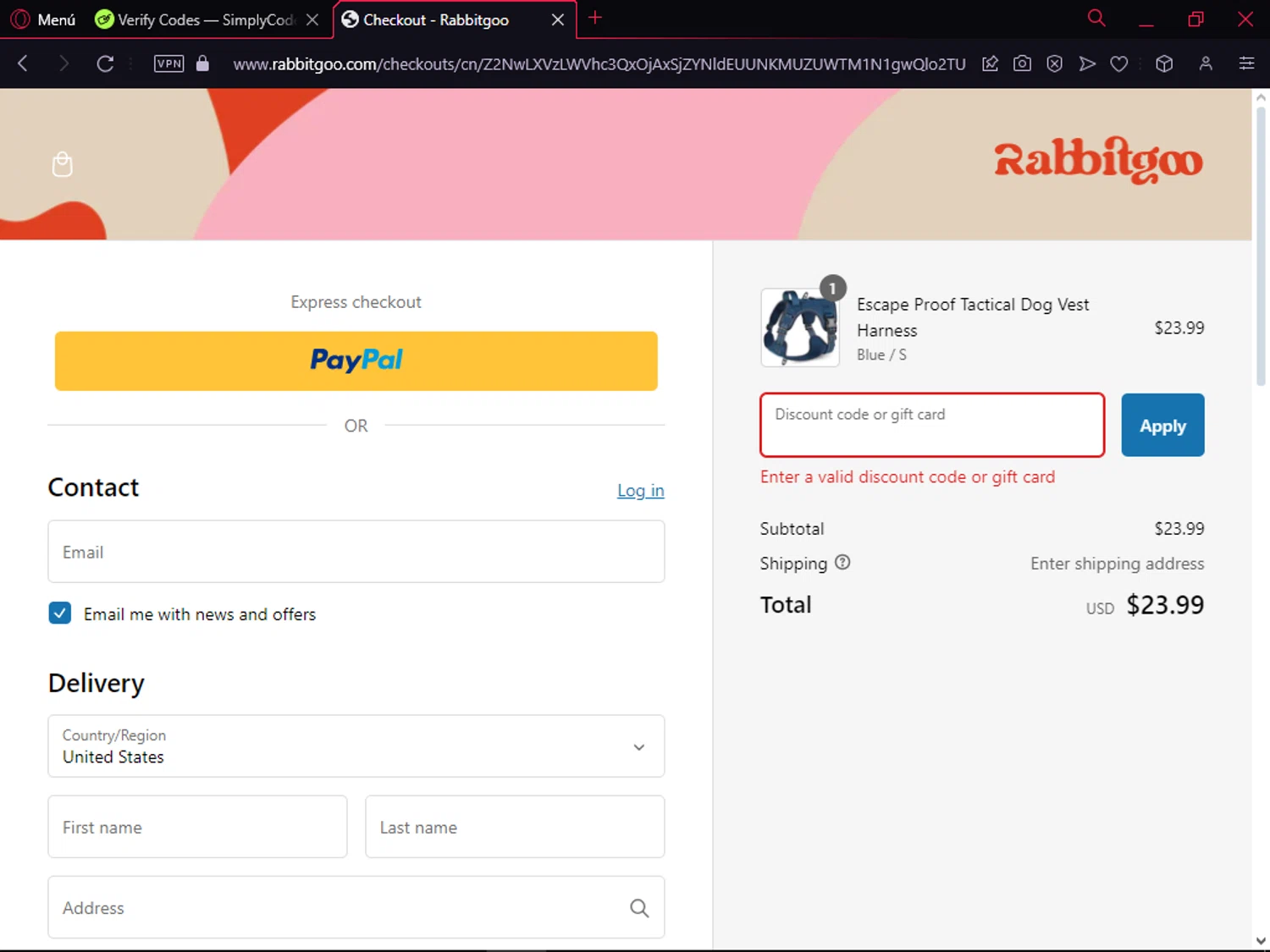1270x952 pixels.
Task: Click the First name field
Action: 197,827
